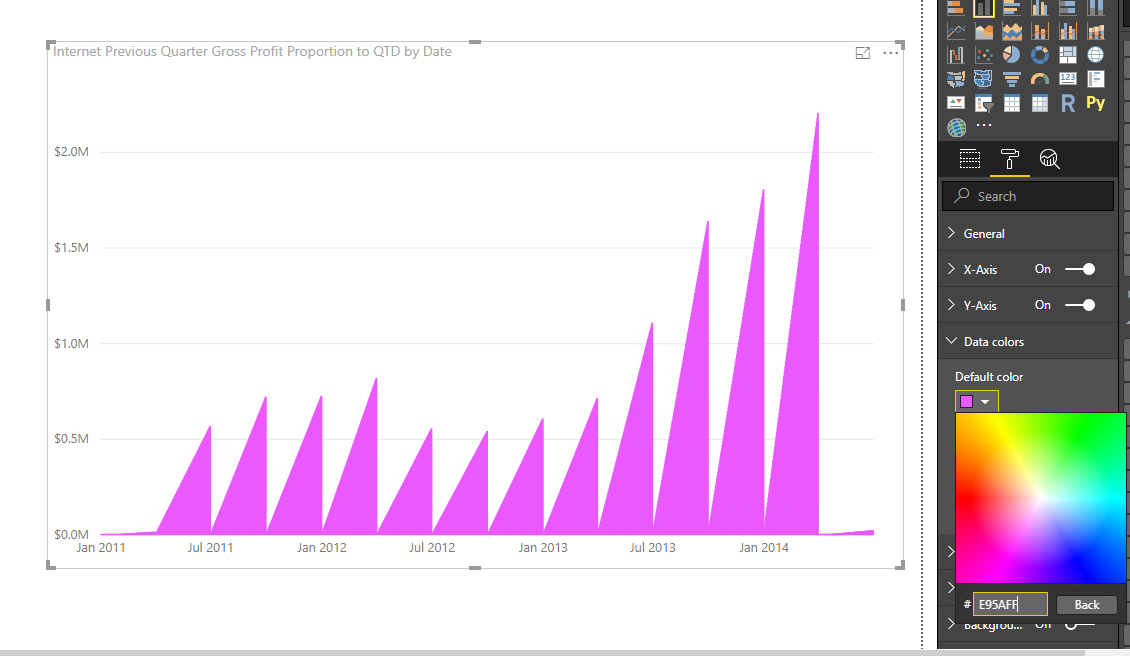Select the KPI visualization icon
1130x656 pixels.
click(956, 103)
